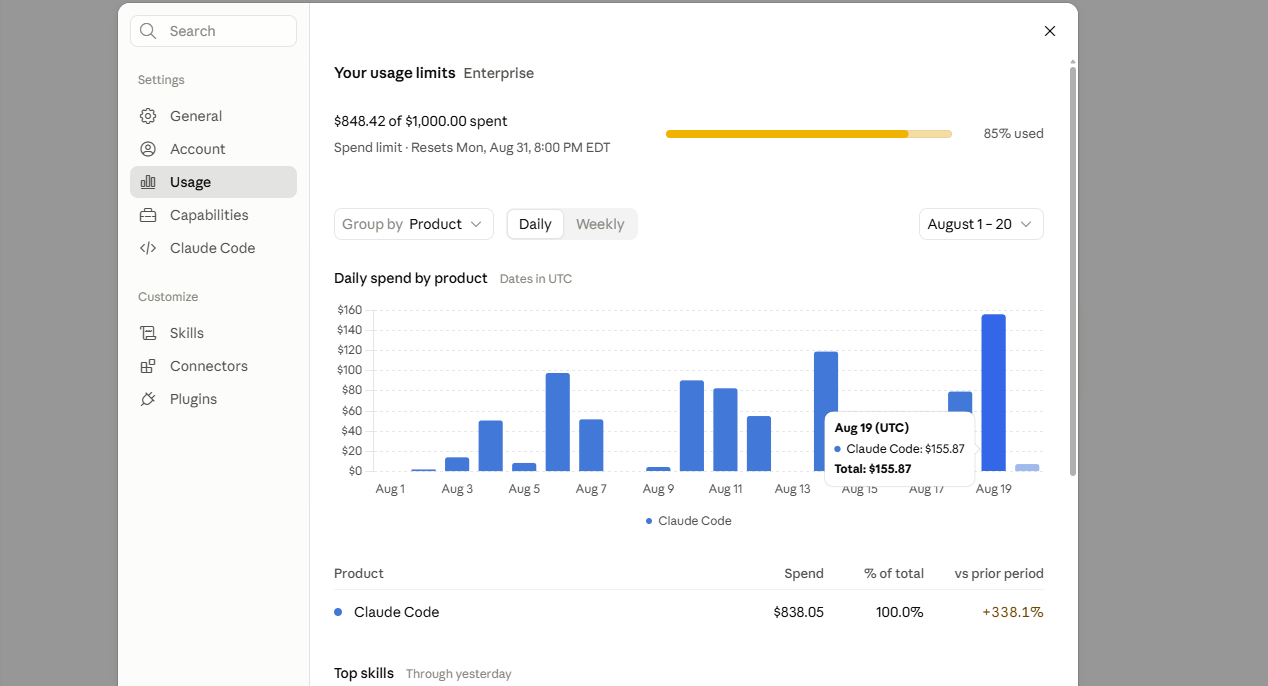Image resolution: width=1268 pixels, height=686 pixels.
Task: Click the 85% used label
Action: point(1013,133)
